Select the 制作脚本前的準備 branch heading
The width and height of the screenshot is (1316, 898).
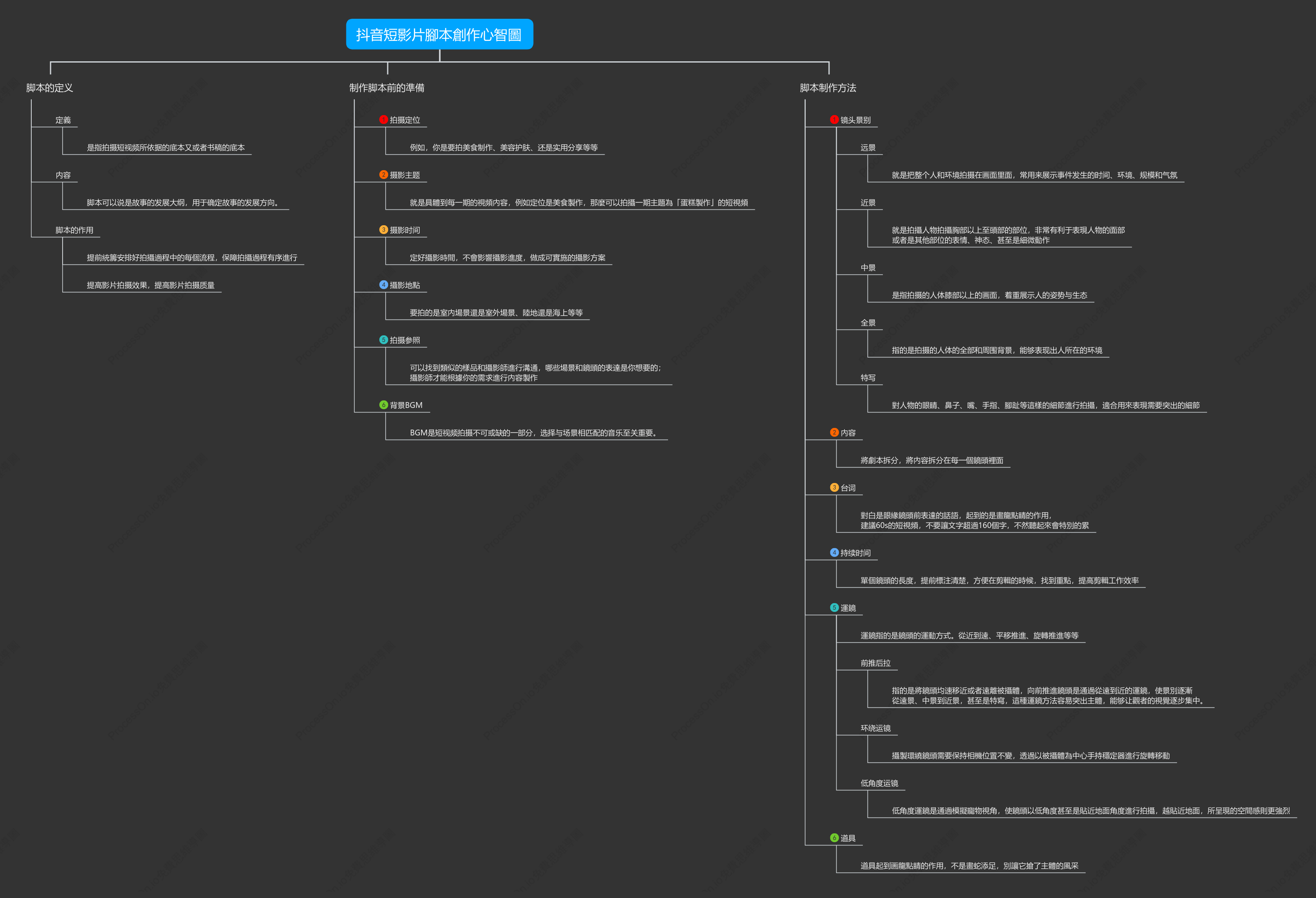click(x=387, y=88)
